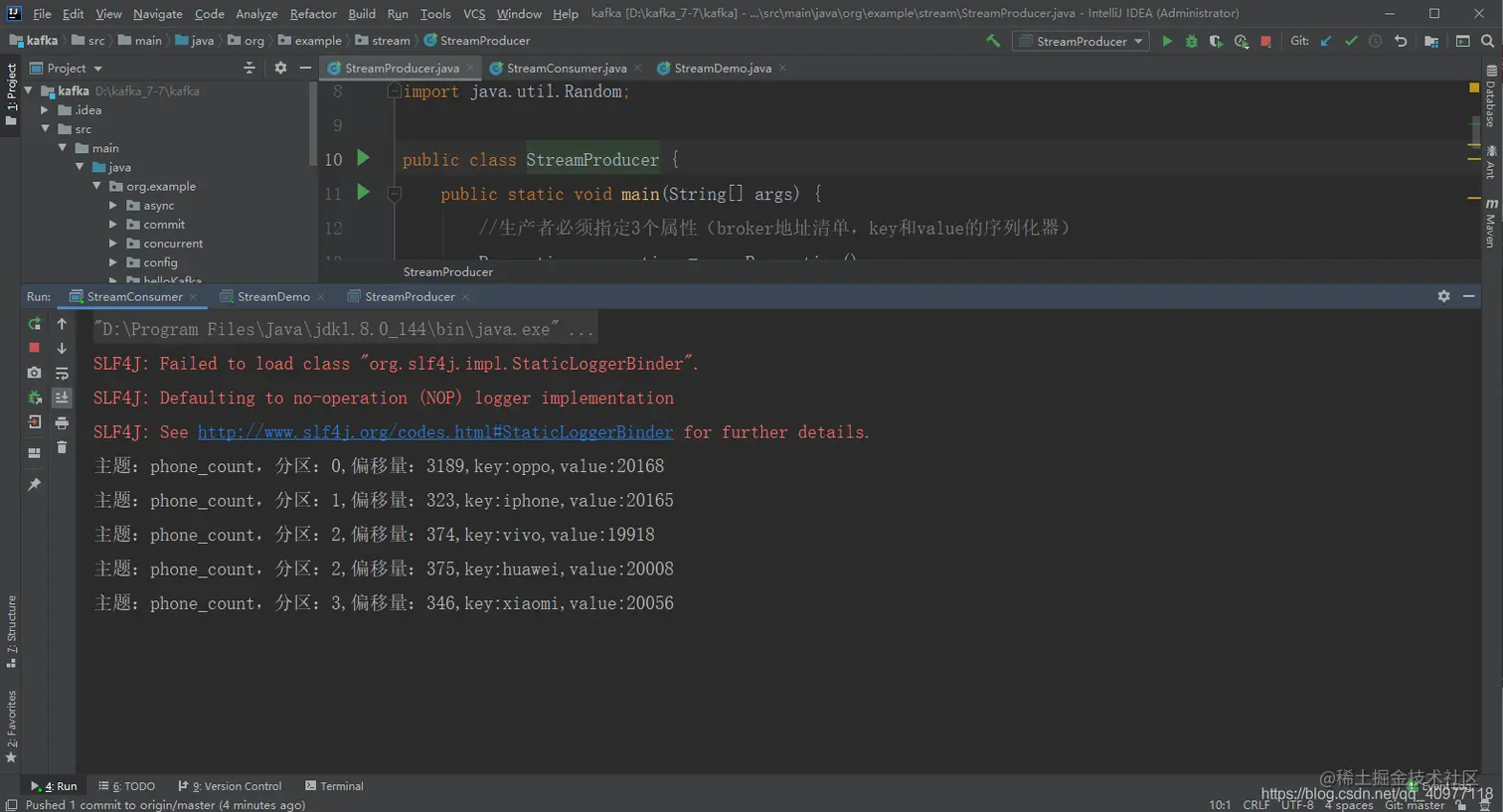This screenshot has height=812, width=1503.
Task: Click down the stack trace arrow
Action: [x=62, y=348]
